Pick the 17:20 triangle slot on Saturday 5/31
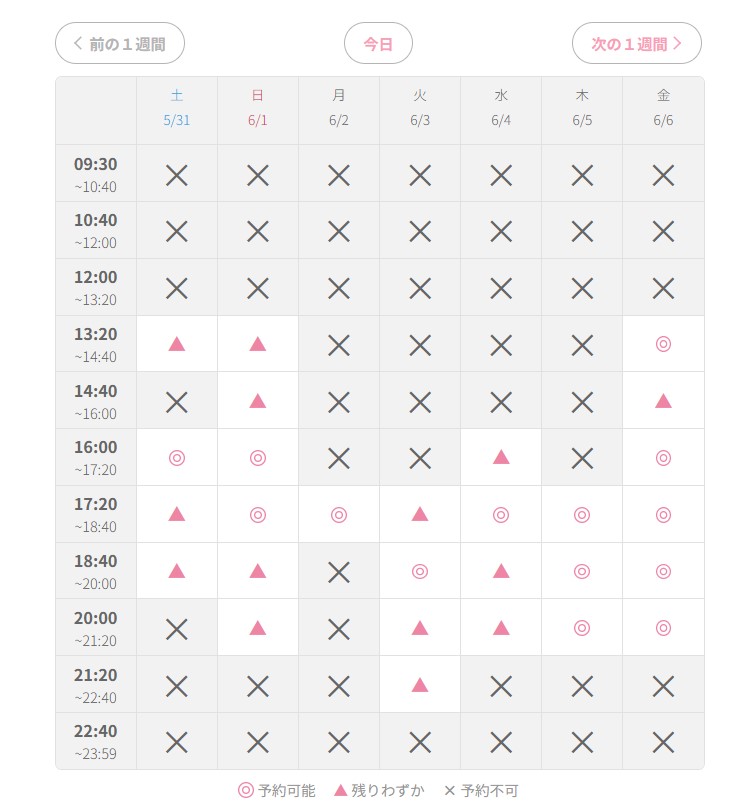The width and height of the screenshot is (748, 808). [x=177, y=514]
